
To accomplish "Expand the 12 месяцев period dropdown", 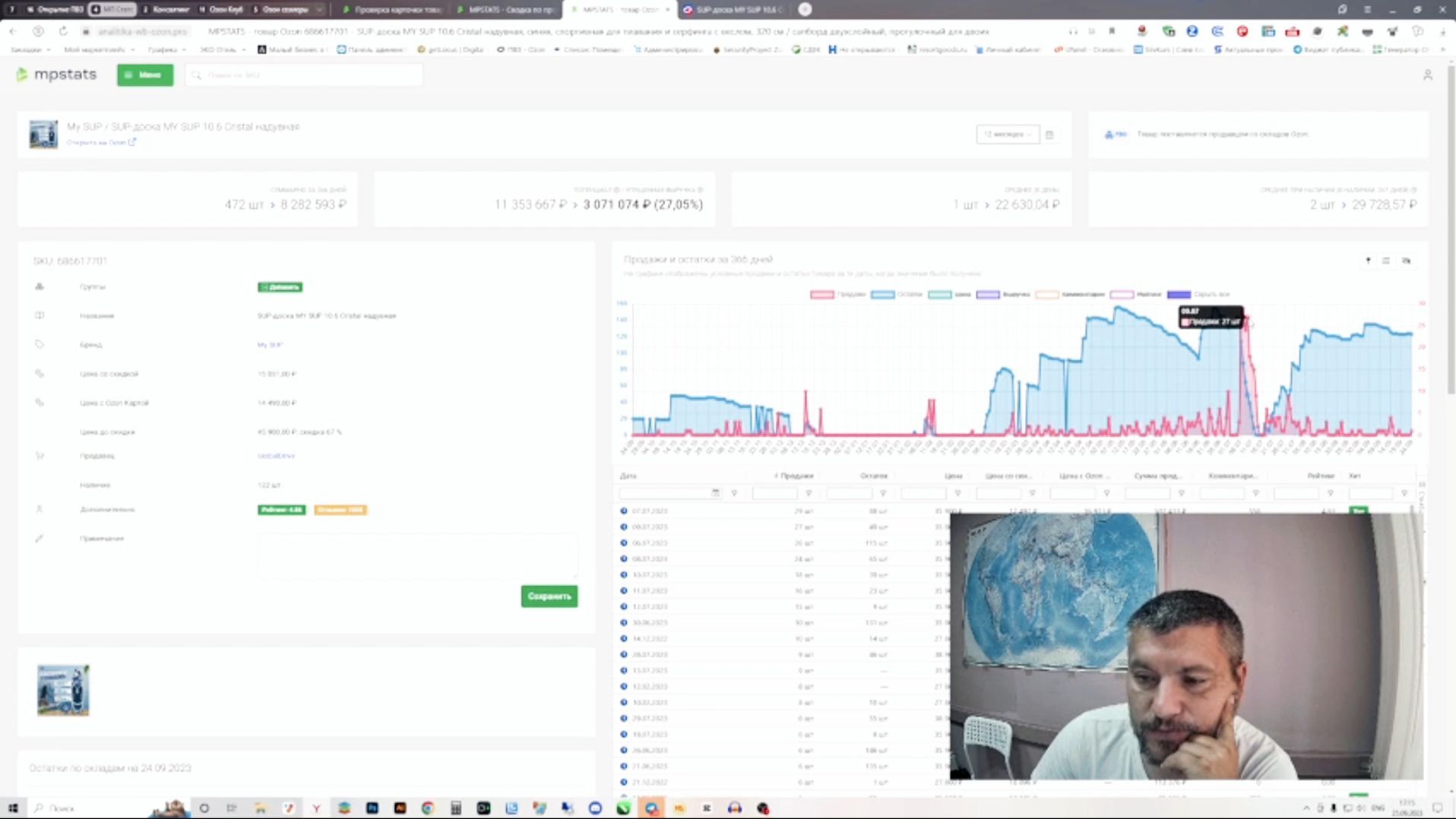I will (x=1008, y=134).
